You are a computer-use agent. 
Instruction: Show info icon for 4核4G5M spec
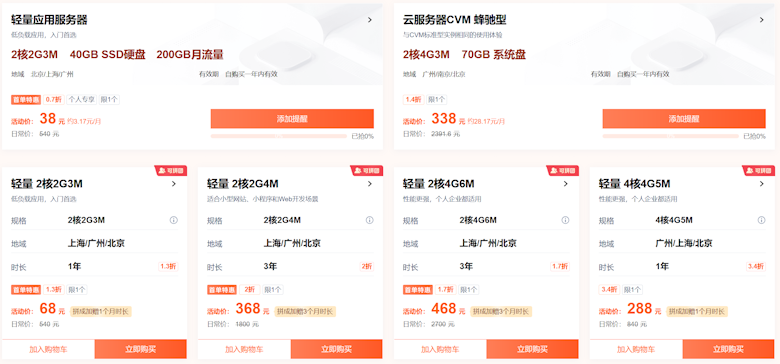(762, 220)
